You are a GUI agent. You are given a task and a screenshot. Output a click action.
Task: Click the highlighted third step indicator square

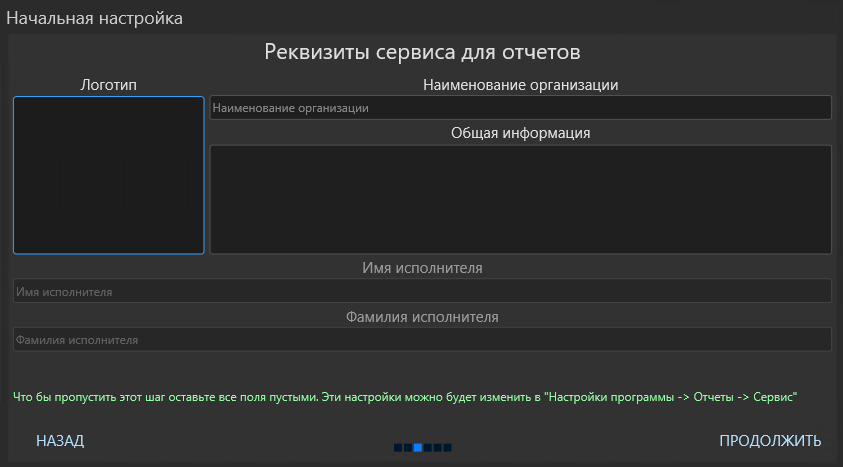tap(418, 448)
